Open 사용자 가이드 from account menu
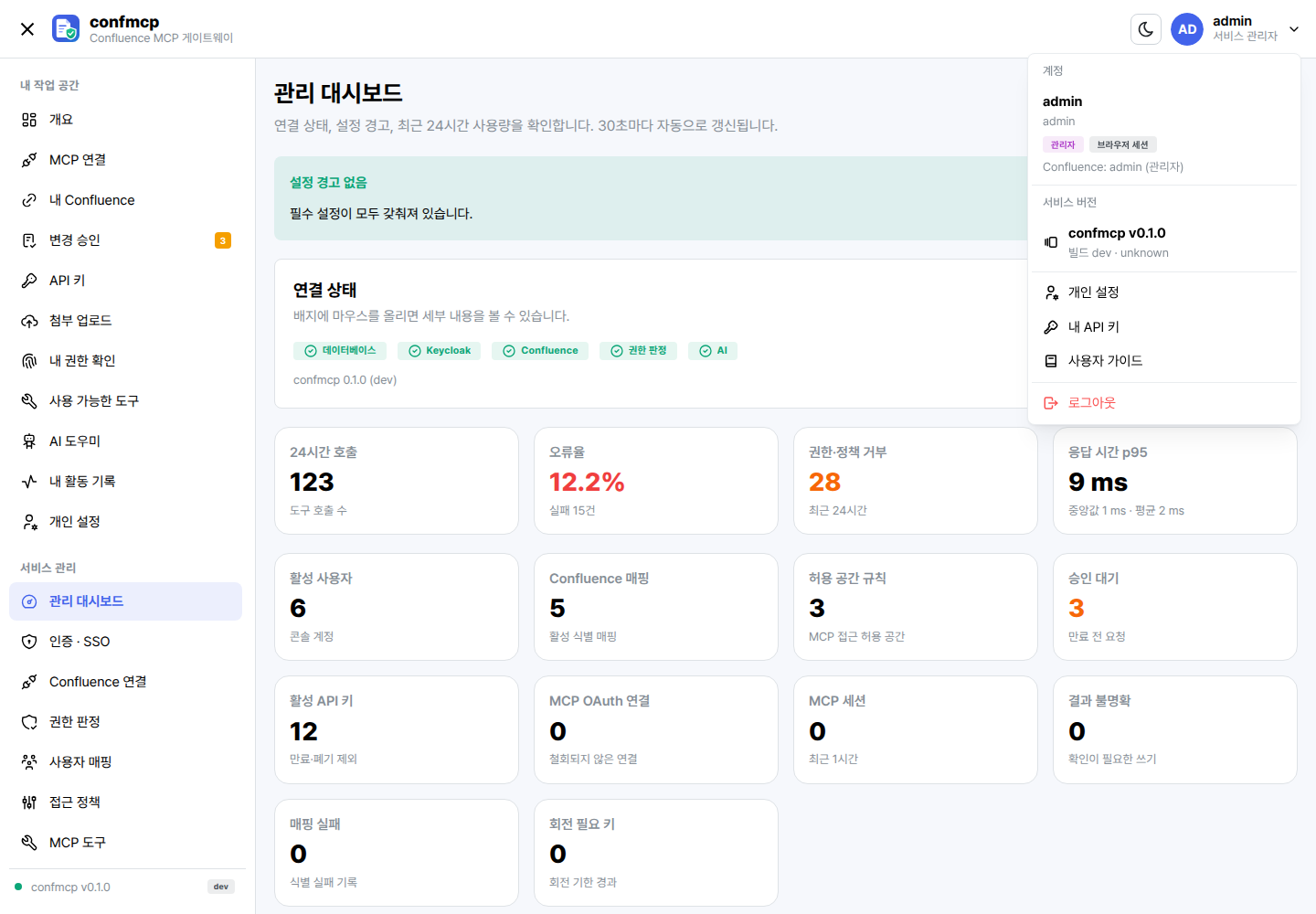Image resolution: width=1316 pixels, height=914 pixels. (1164, 361)
